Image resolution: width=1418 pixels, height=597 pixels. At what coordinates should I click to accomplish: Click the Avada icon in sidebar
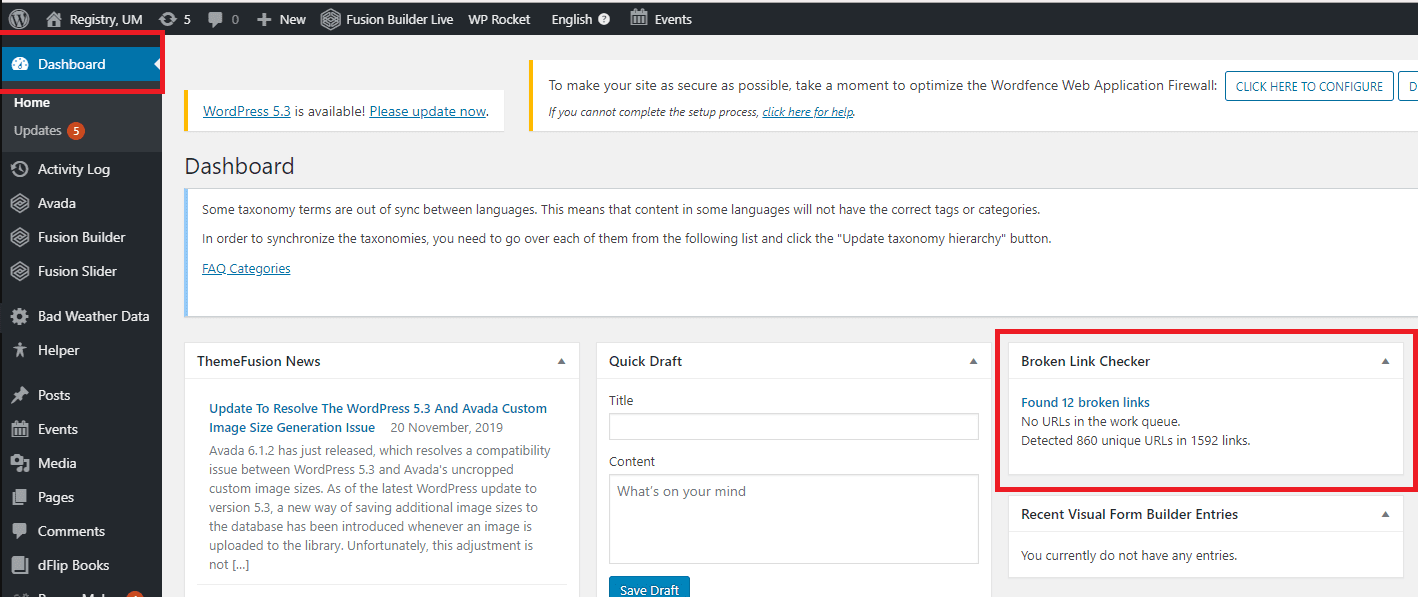(x=19, y=203)
